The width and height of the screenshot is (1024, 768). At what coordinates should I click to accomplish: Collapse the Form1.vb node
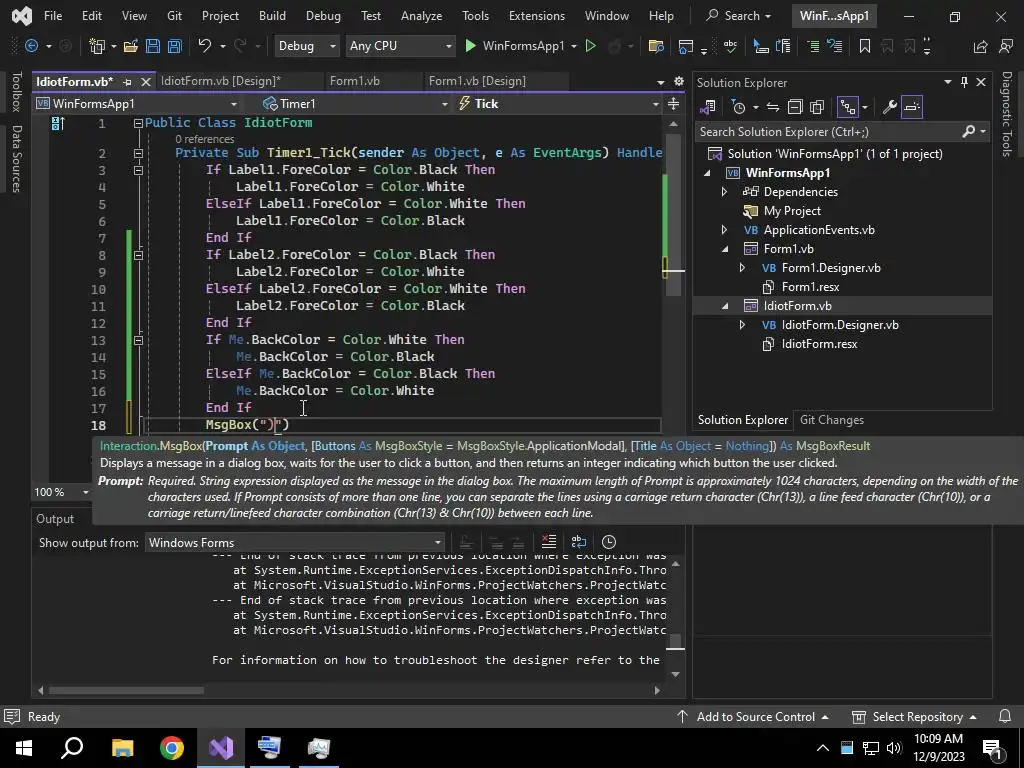click(x=725, y=249)
